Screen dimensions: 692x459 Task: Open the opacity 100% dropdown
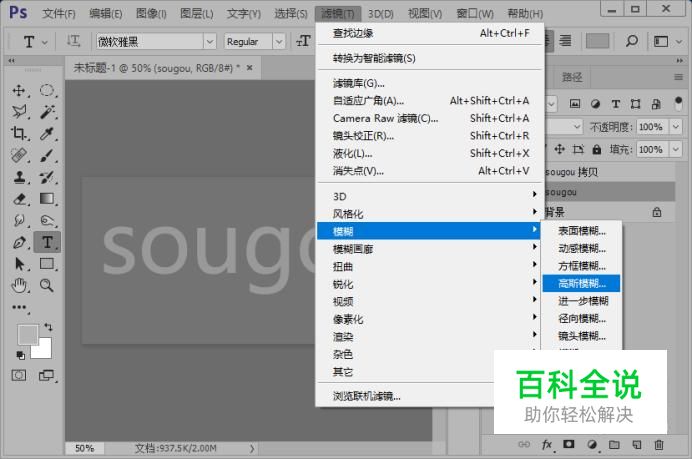[676, 127]
